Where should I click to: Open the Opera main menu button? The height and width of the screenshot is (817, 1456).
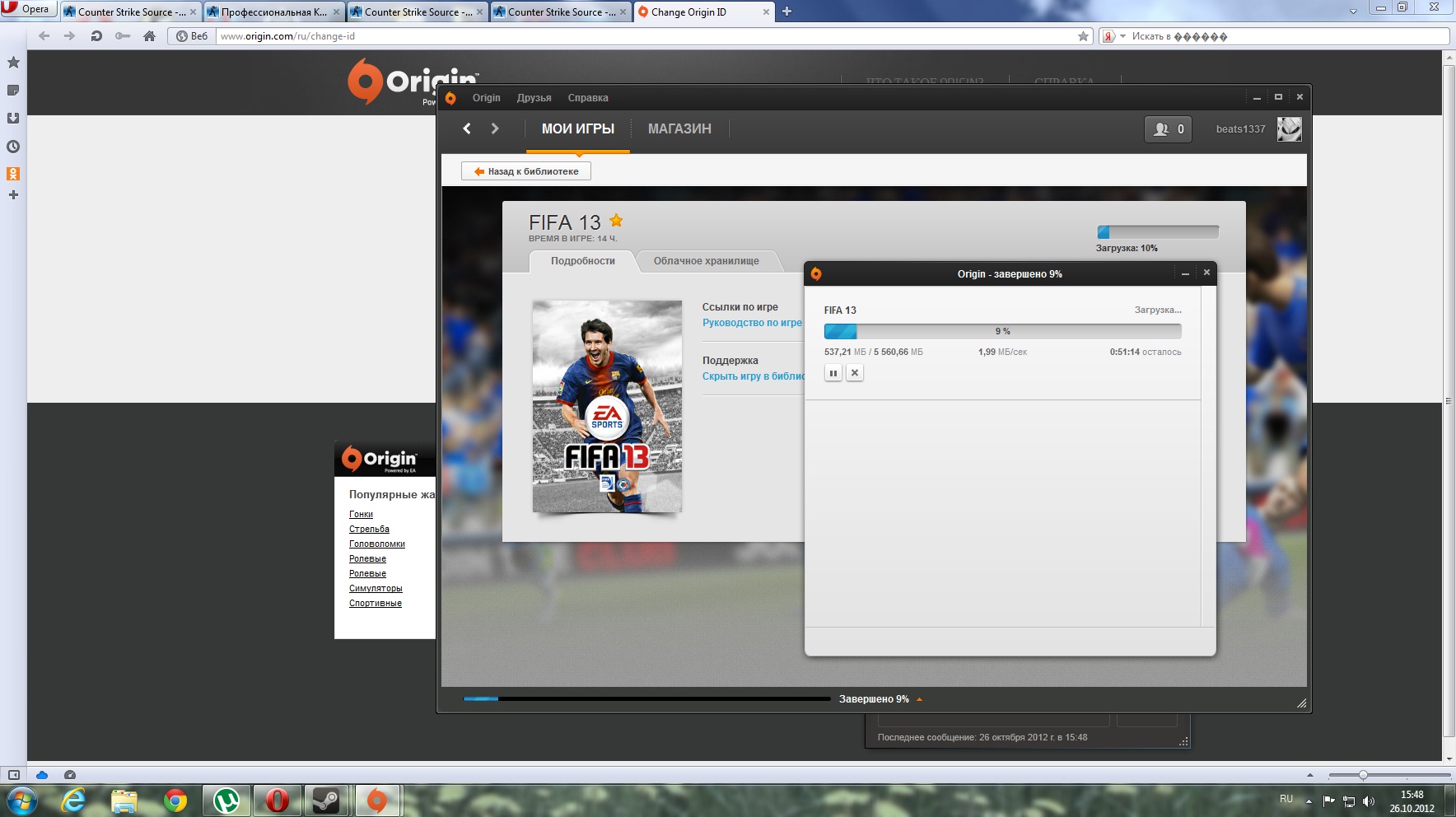[x=28, y=9]
